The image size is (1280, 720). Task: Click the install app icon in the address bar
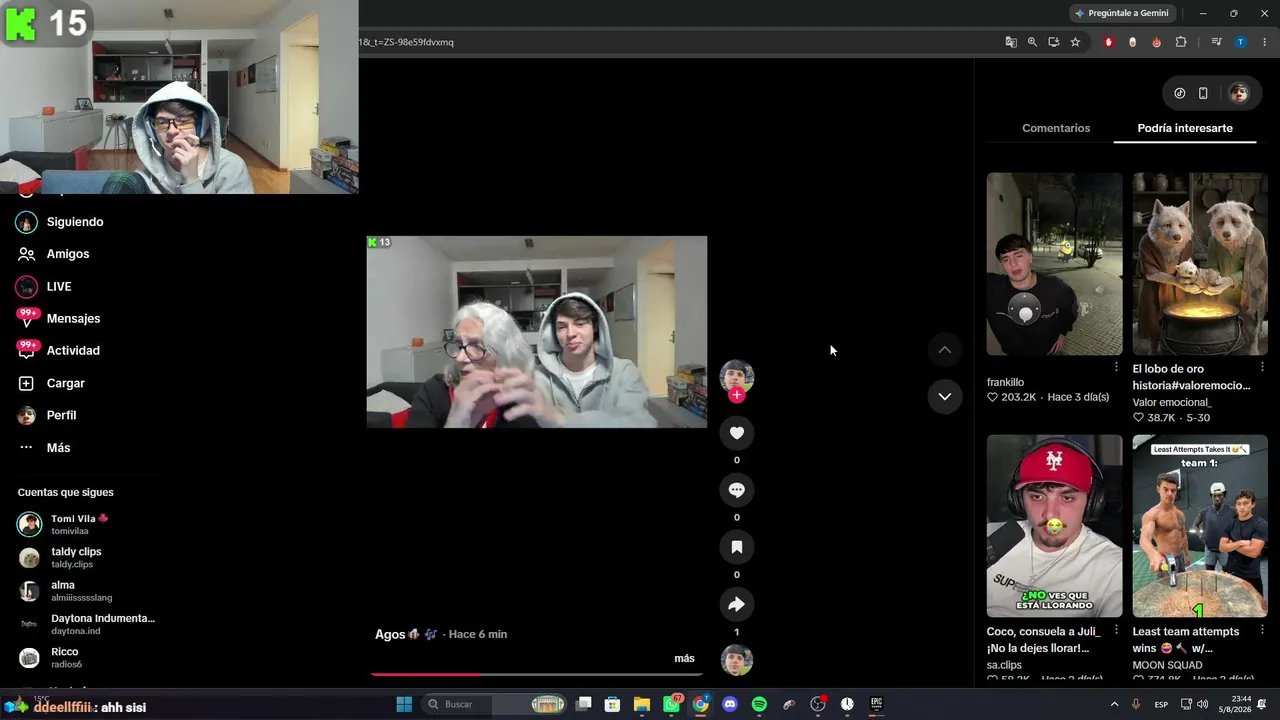tap(1054, 42)
